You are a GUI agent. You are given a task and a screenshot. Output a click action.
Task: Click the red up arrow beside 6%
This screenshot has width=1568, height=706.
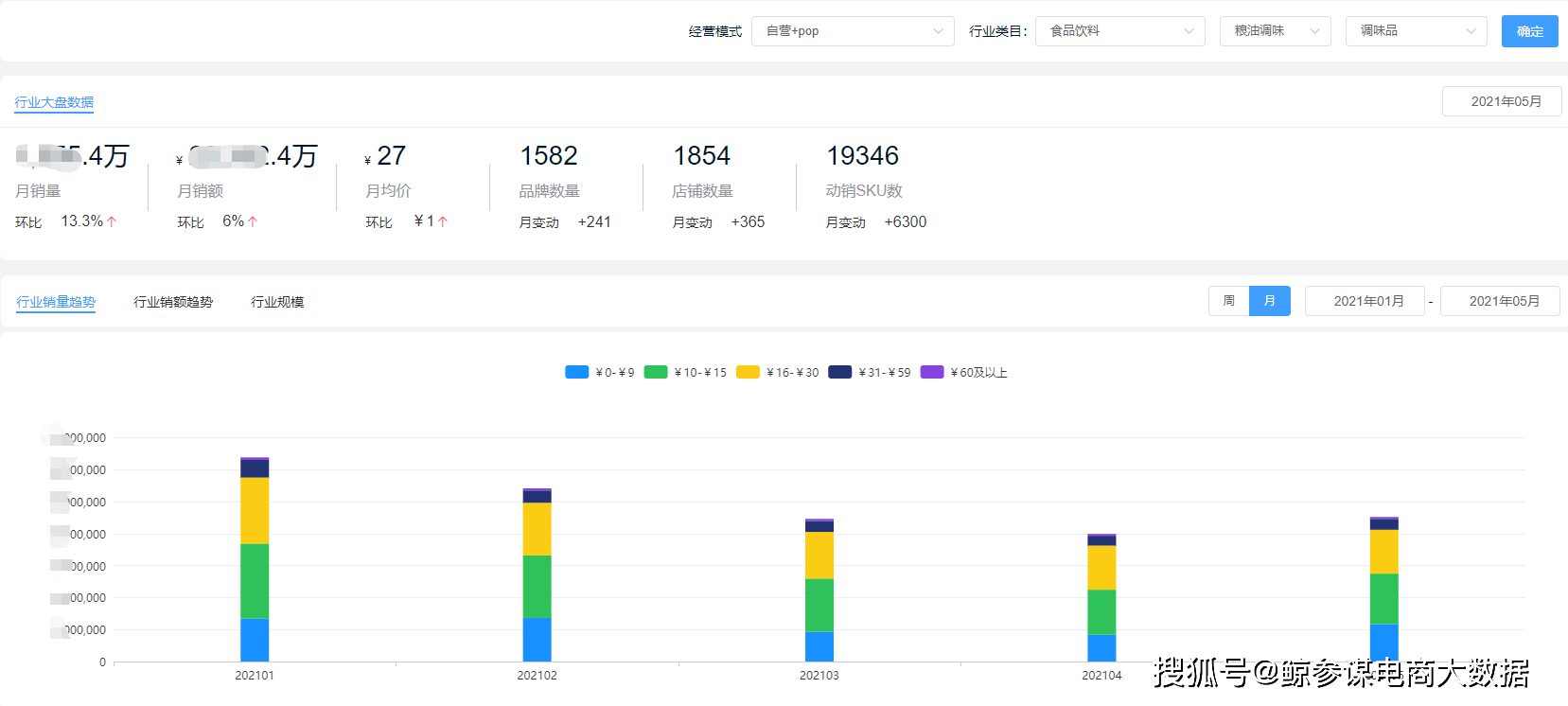pos(253,221)
